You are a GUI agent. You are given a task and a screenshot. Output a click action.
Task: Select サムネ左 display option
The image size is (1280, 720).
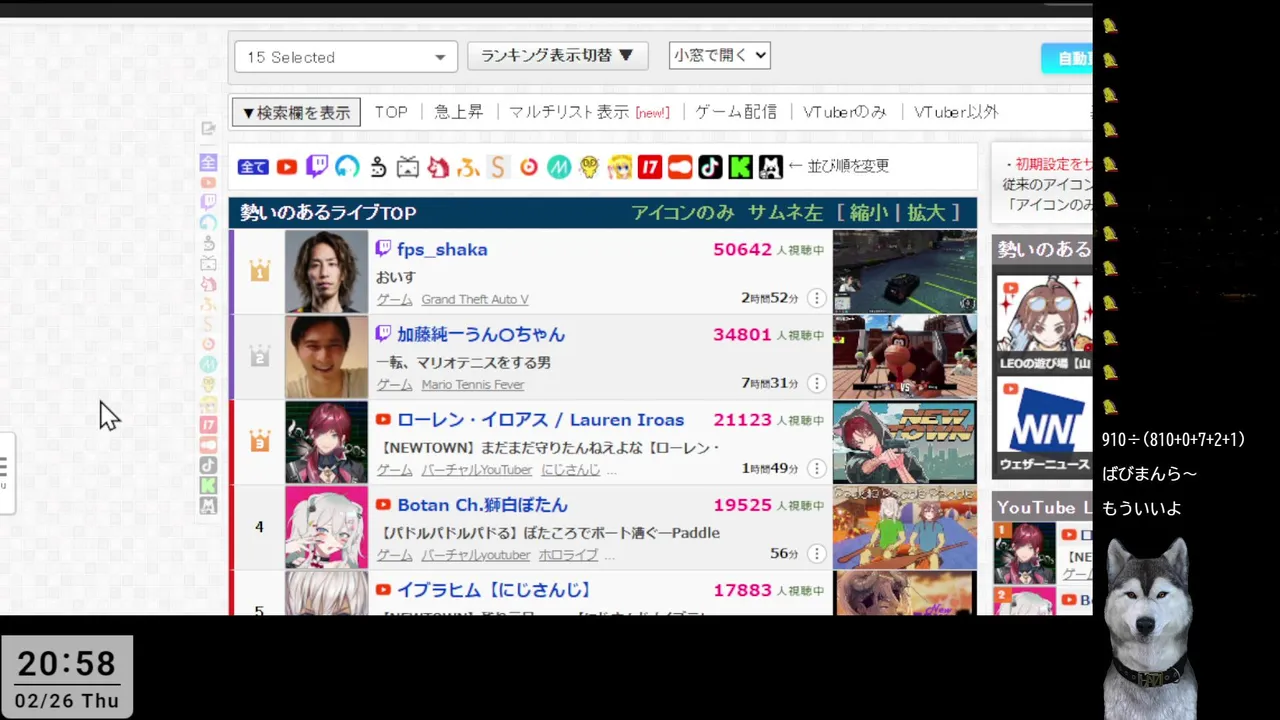click(785, 213)
